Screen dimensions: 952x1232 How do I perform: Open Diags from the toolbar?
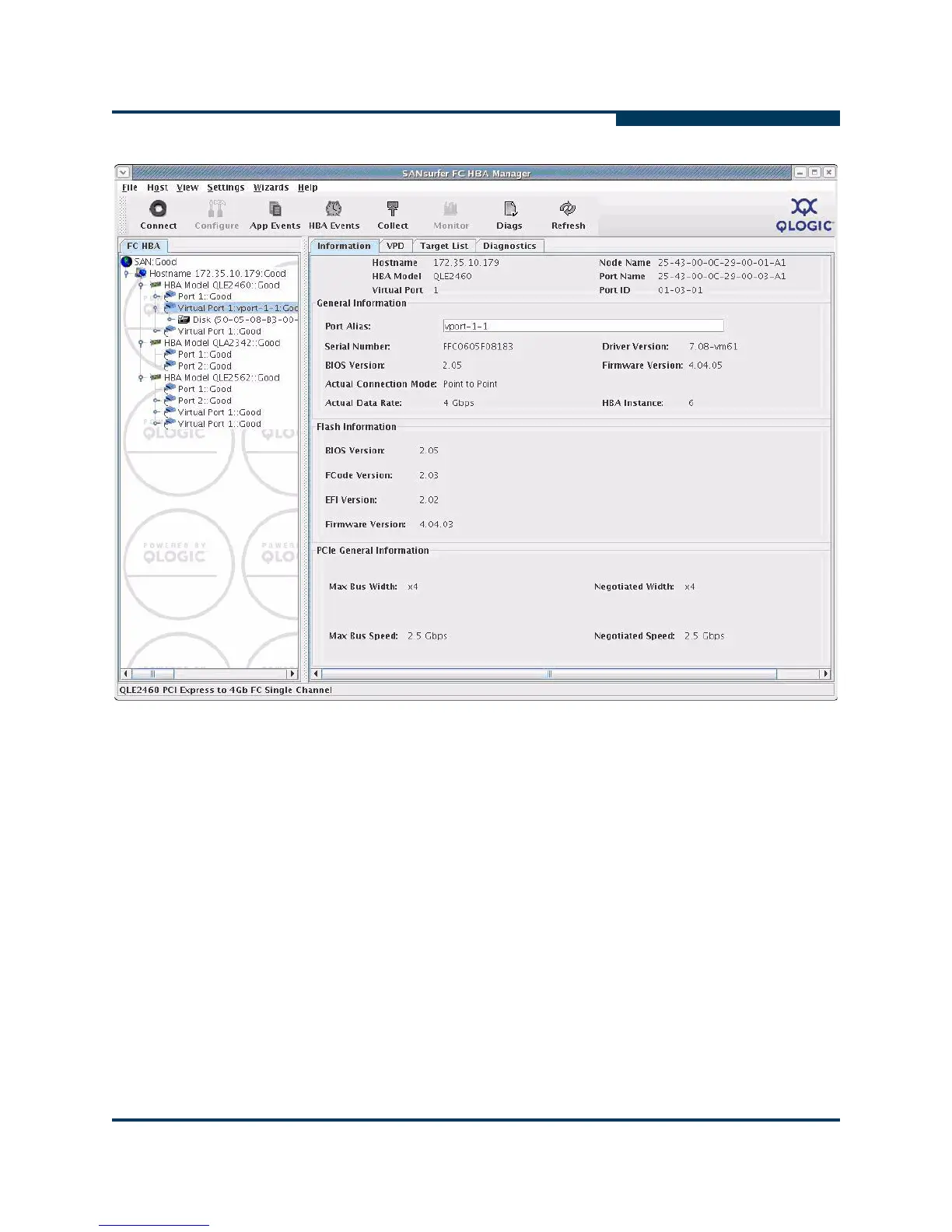pyautogui.click(x=509, y=208)
